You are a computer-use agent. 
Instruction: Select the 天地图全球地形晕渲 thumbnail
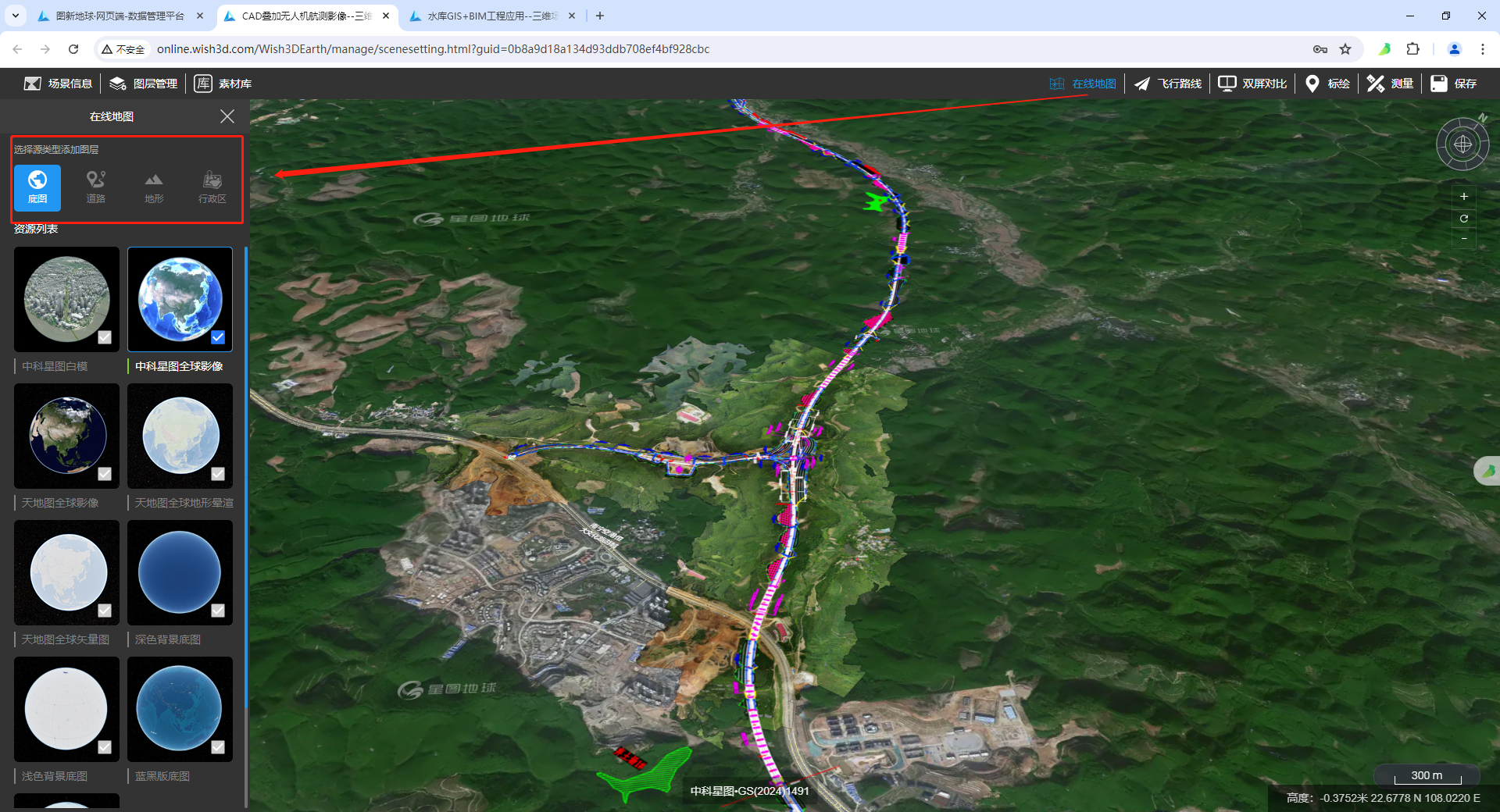(x=180, y=436)
